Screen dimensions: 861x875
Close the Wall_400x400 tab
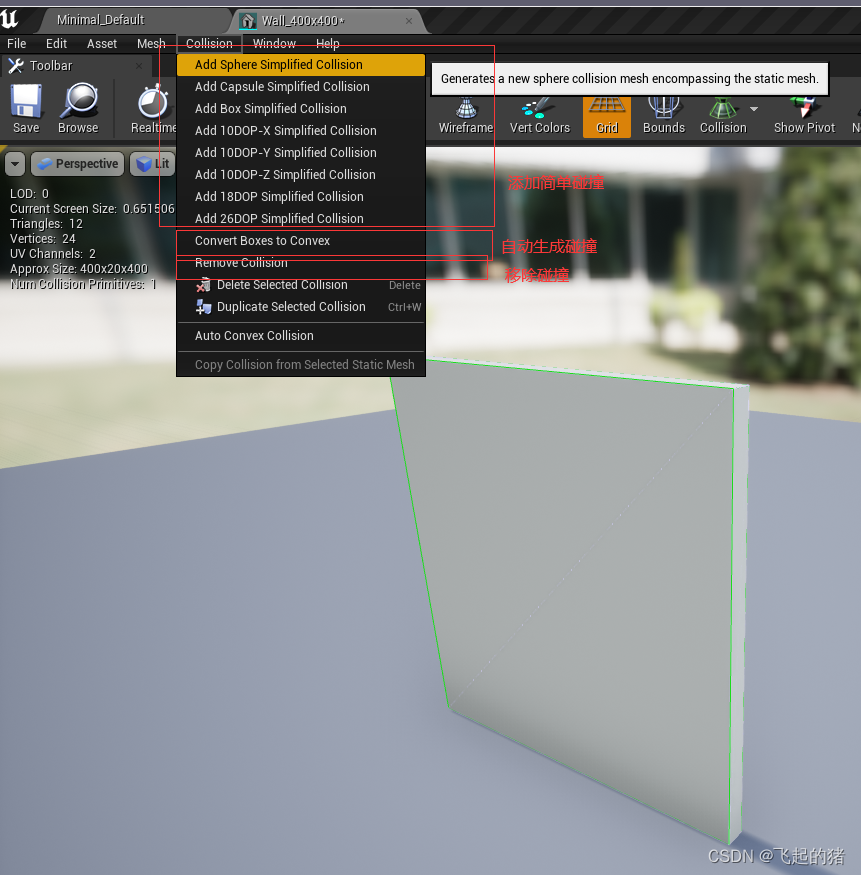[x=409, y=21]
